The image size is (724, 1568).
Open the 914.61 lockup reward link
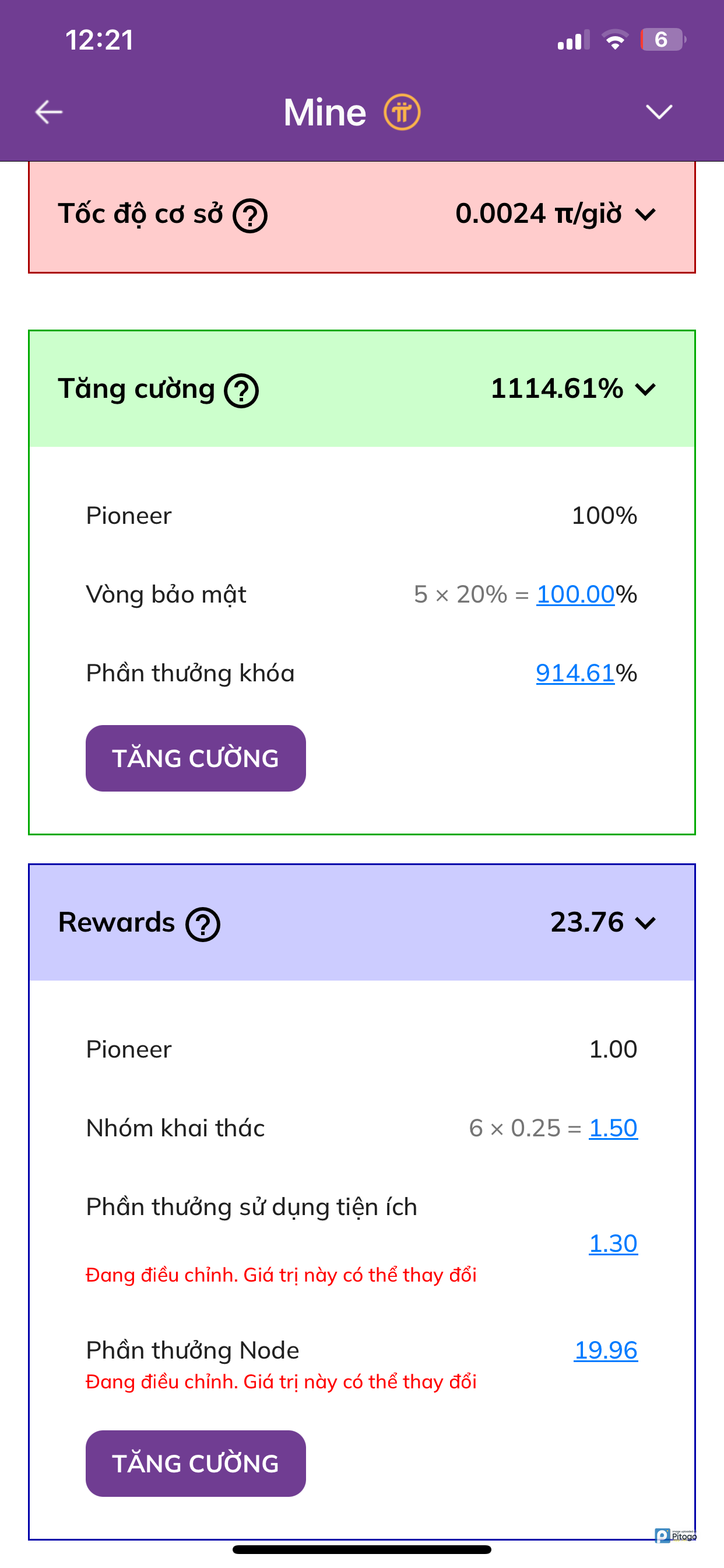[x=575, y=673]
